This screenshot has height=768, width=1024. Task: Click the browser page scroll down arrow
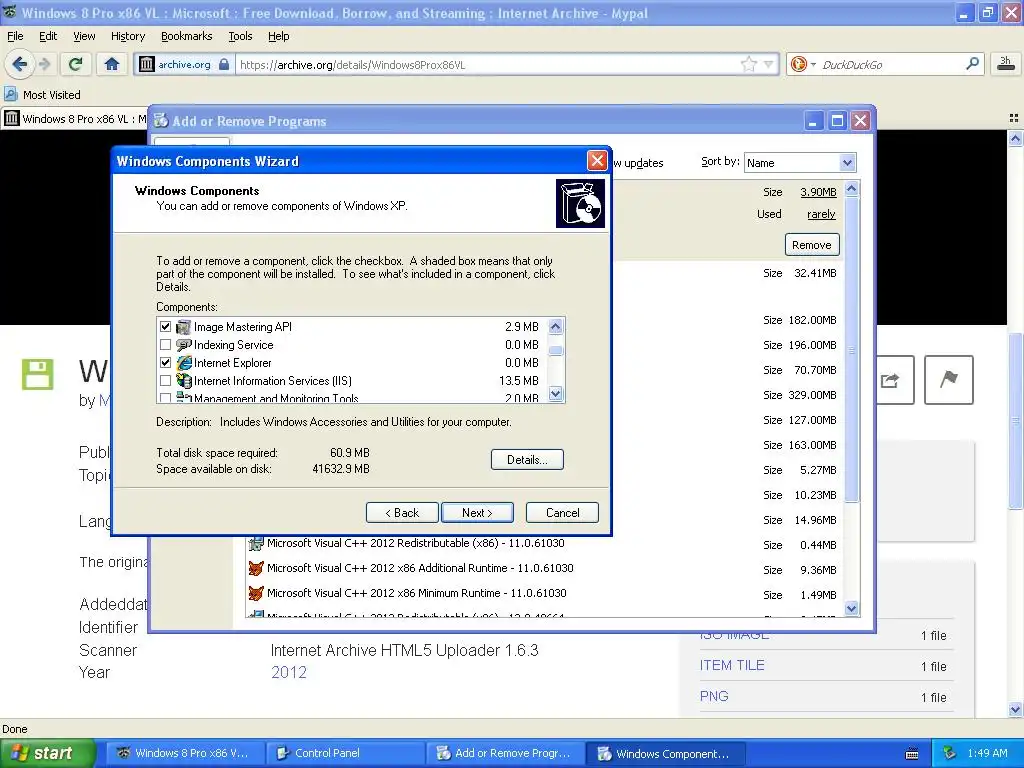point(1016,709)
